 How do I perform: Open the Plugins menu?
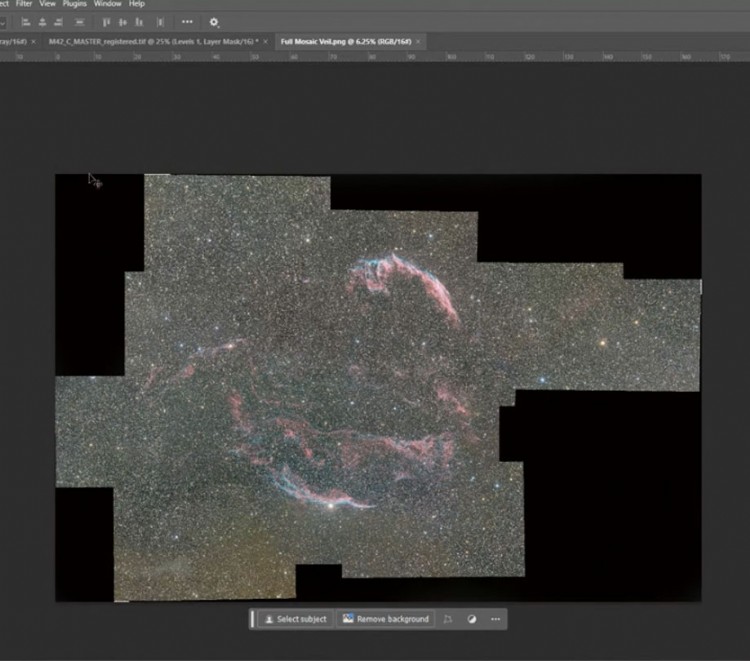pyautogui.click(x=75, y=4)
